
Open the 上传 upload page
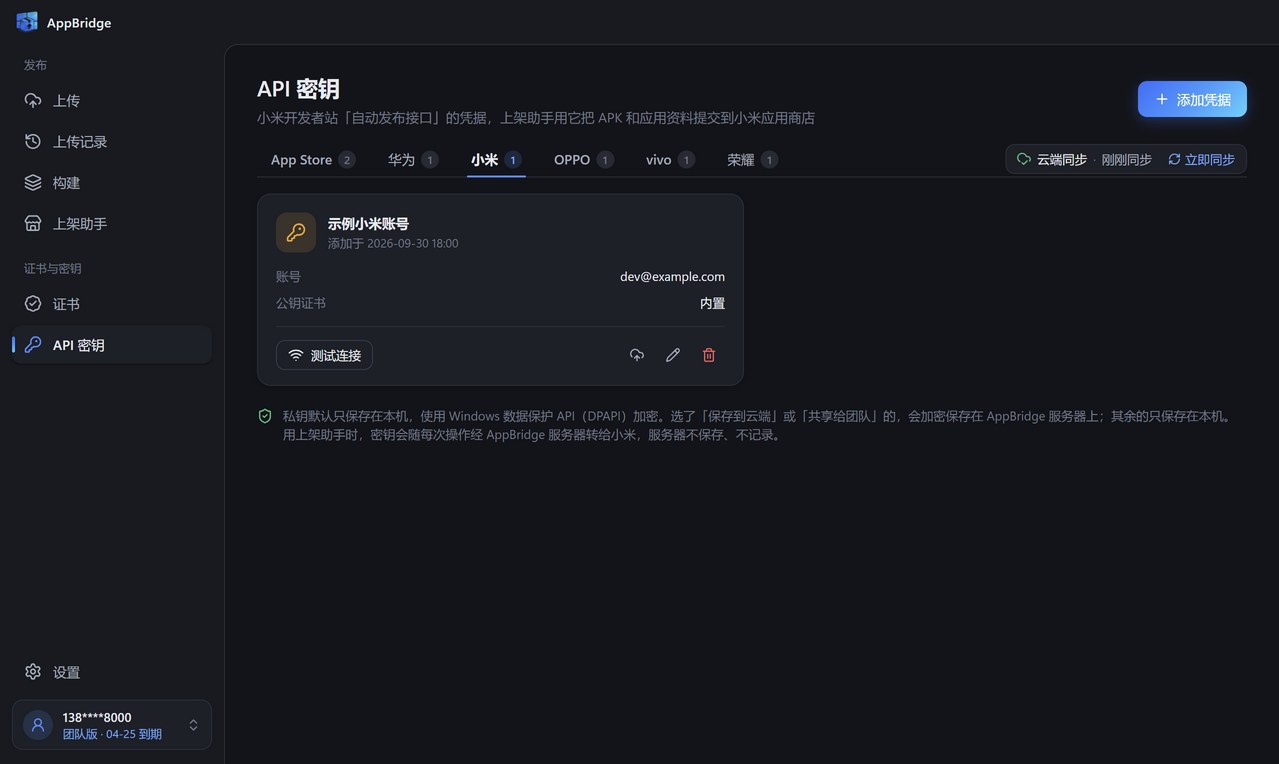click(x=112, y=101)
